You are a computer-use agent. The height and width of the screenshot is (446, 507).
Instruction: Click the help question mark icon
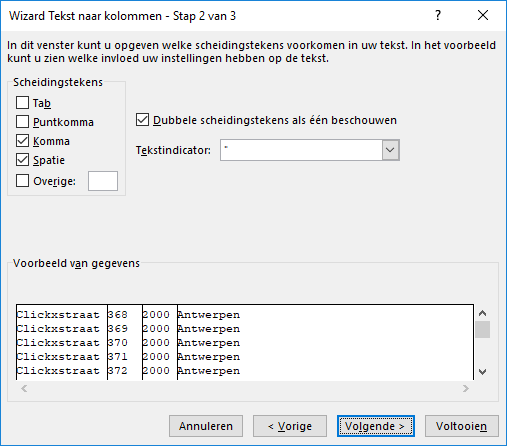tap(438, 15)
